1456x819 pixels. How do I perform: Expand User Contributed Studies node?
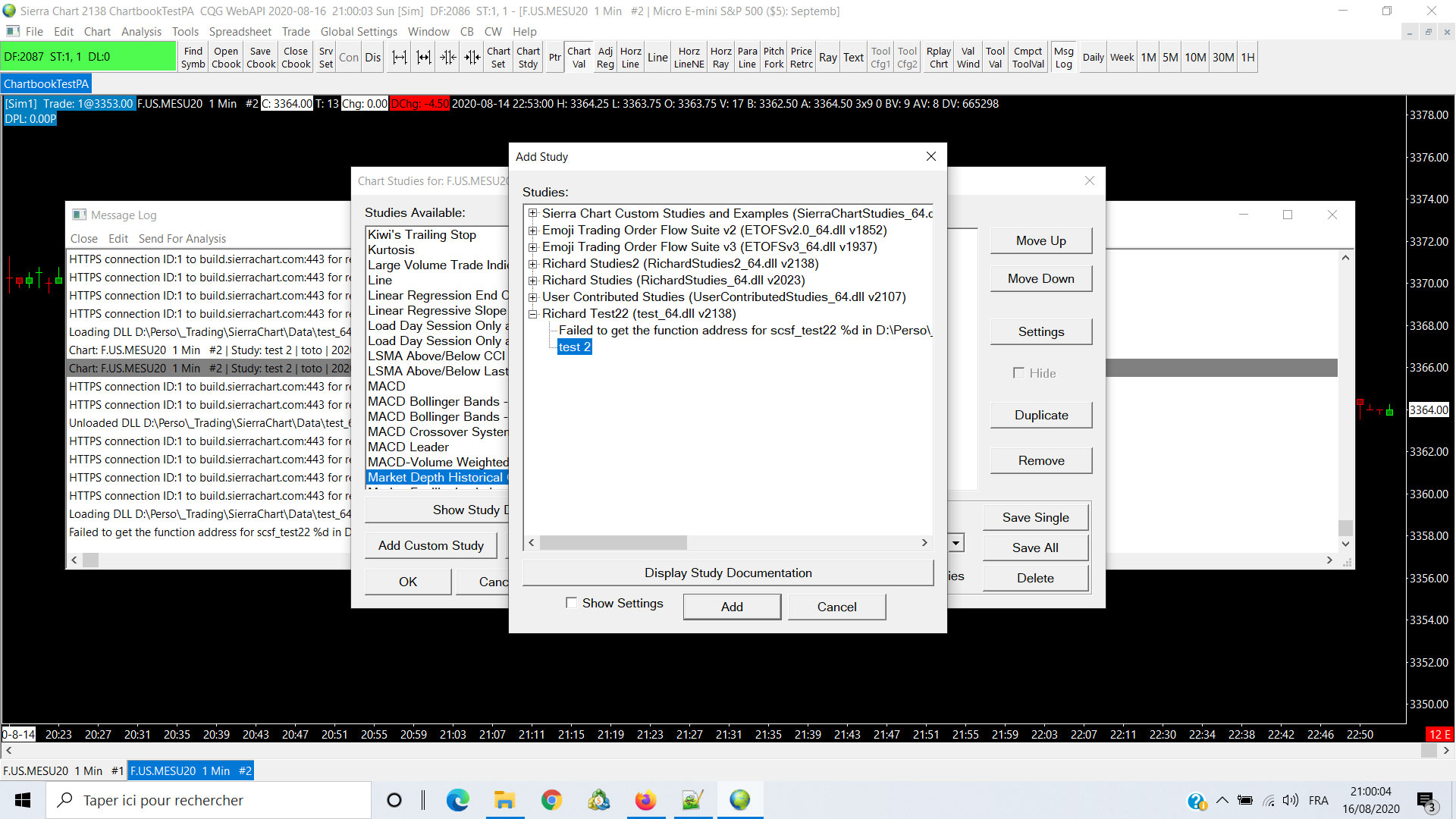click(532, 297)
